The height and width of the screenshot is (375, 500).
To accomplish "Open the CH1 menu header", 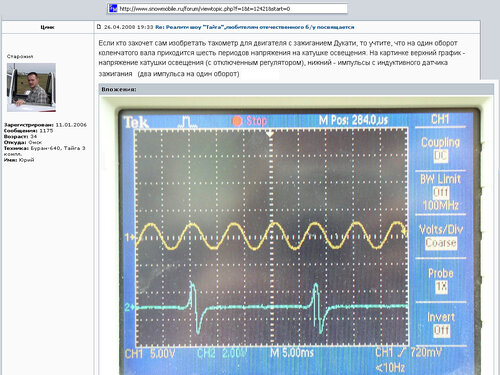I will (x=440, y=120).
